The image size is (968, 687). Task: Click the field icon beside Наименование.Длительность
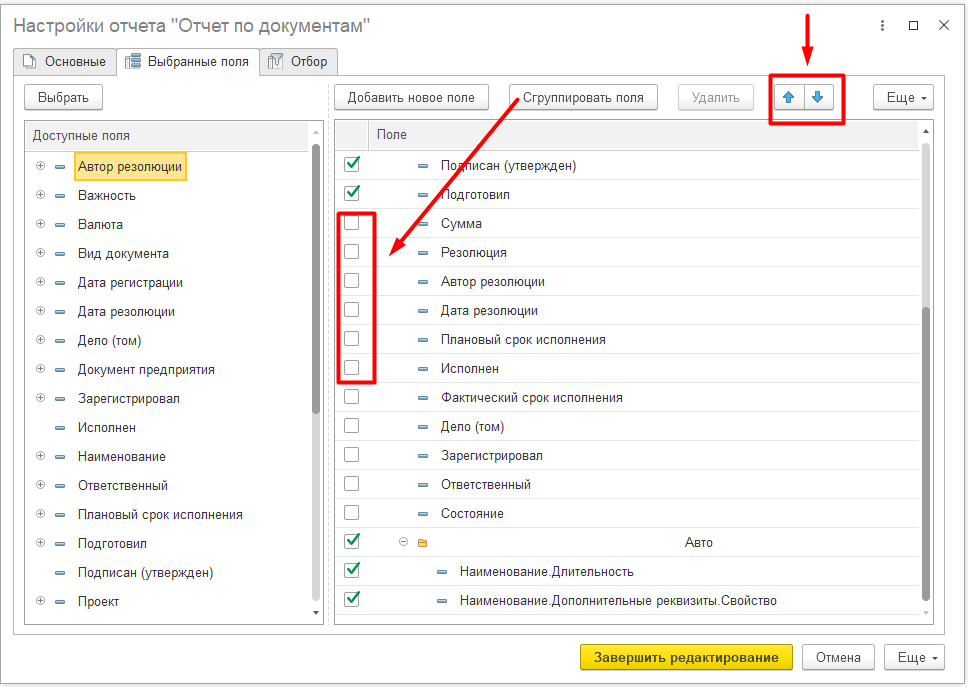pos(442,572)
